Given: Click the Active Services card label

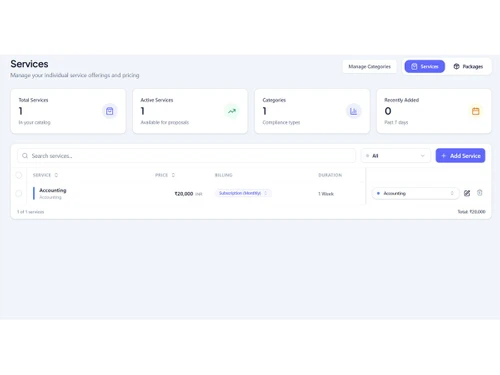Looking at the screenshot, I should pos(157,100).
